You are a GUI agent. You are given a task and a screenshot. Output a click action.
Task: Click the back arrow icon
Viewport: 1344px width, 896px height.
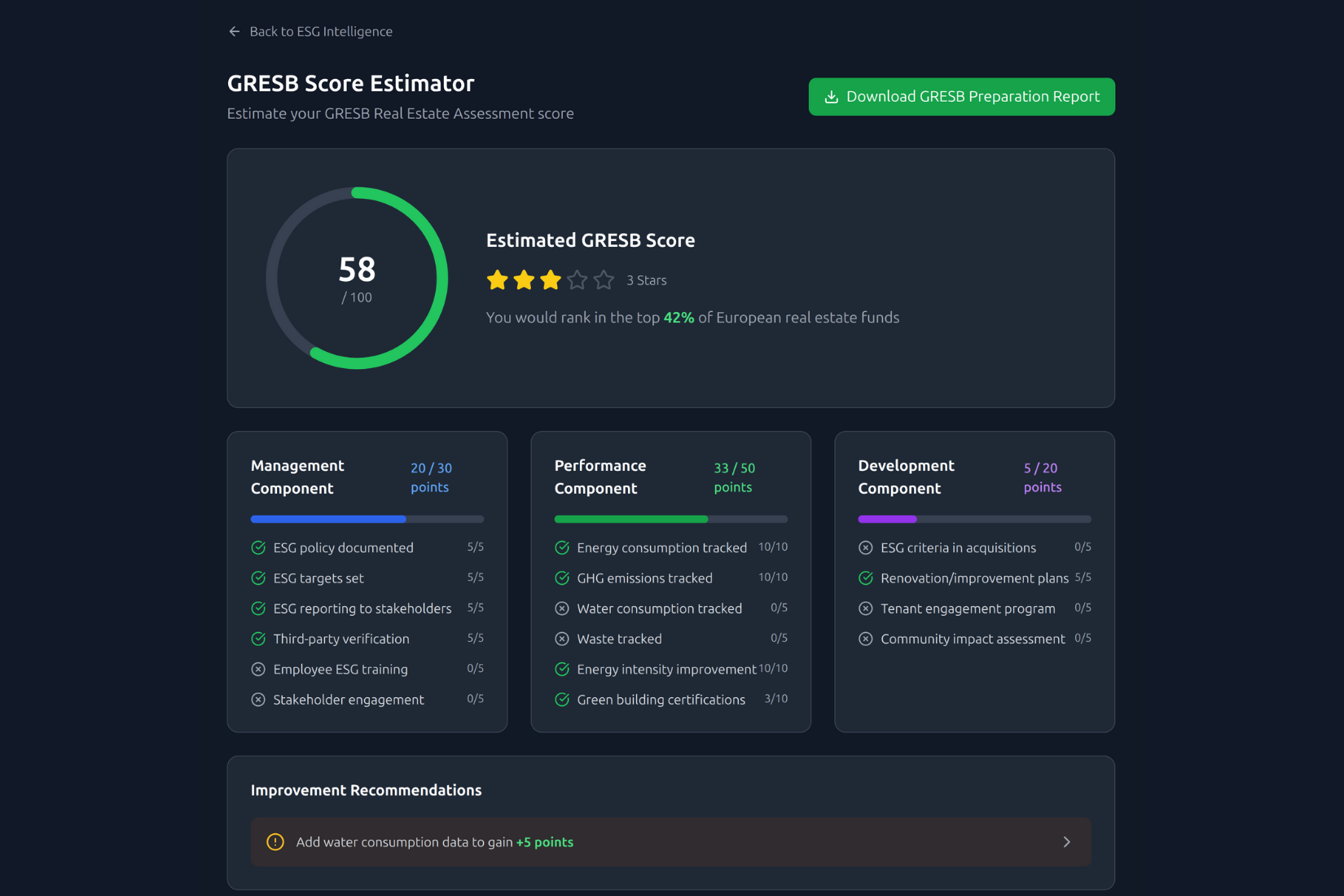tap(235, 32)
